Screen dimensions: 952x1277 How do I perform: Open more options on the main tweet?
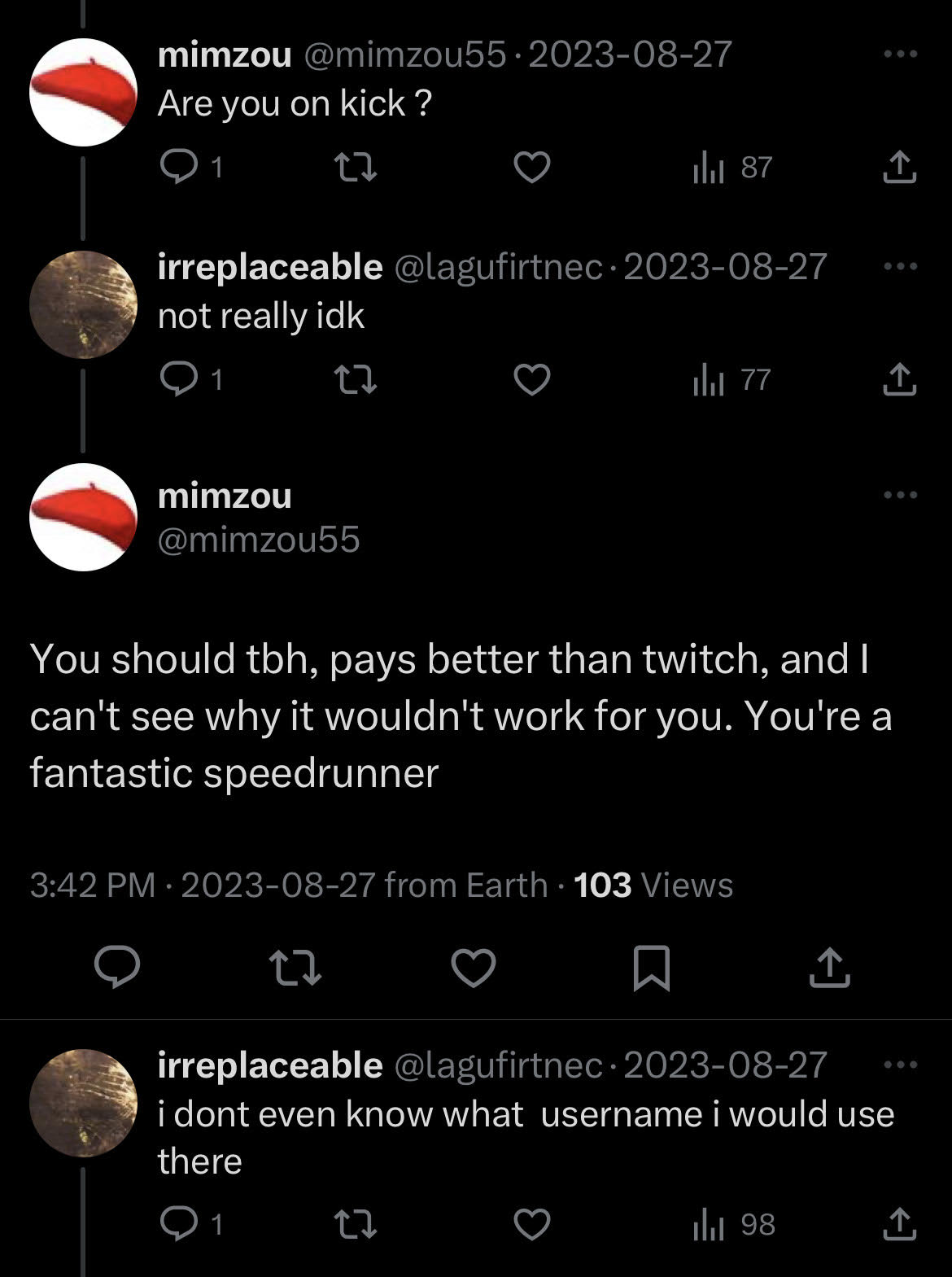click(x=900, y=495)
